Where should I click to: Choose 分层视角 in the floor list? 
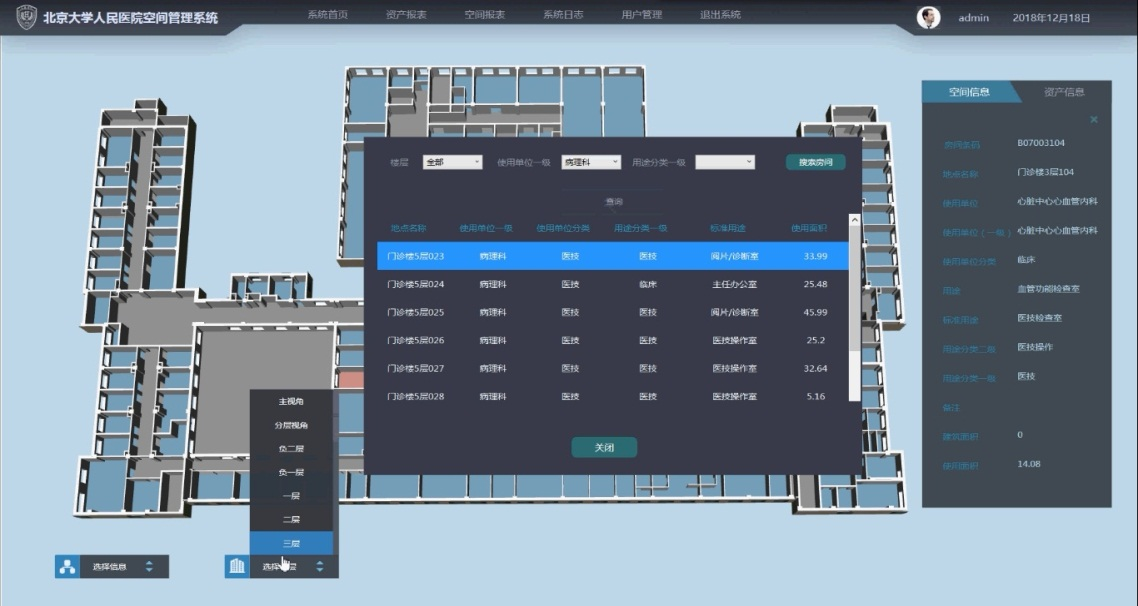pyautogui.click(x=290, y=425)
